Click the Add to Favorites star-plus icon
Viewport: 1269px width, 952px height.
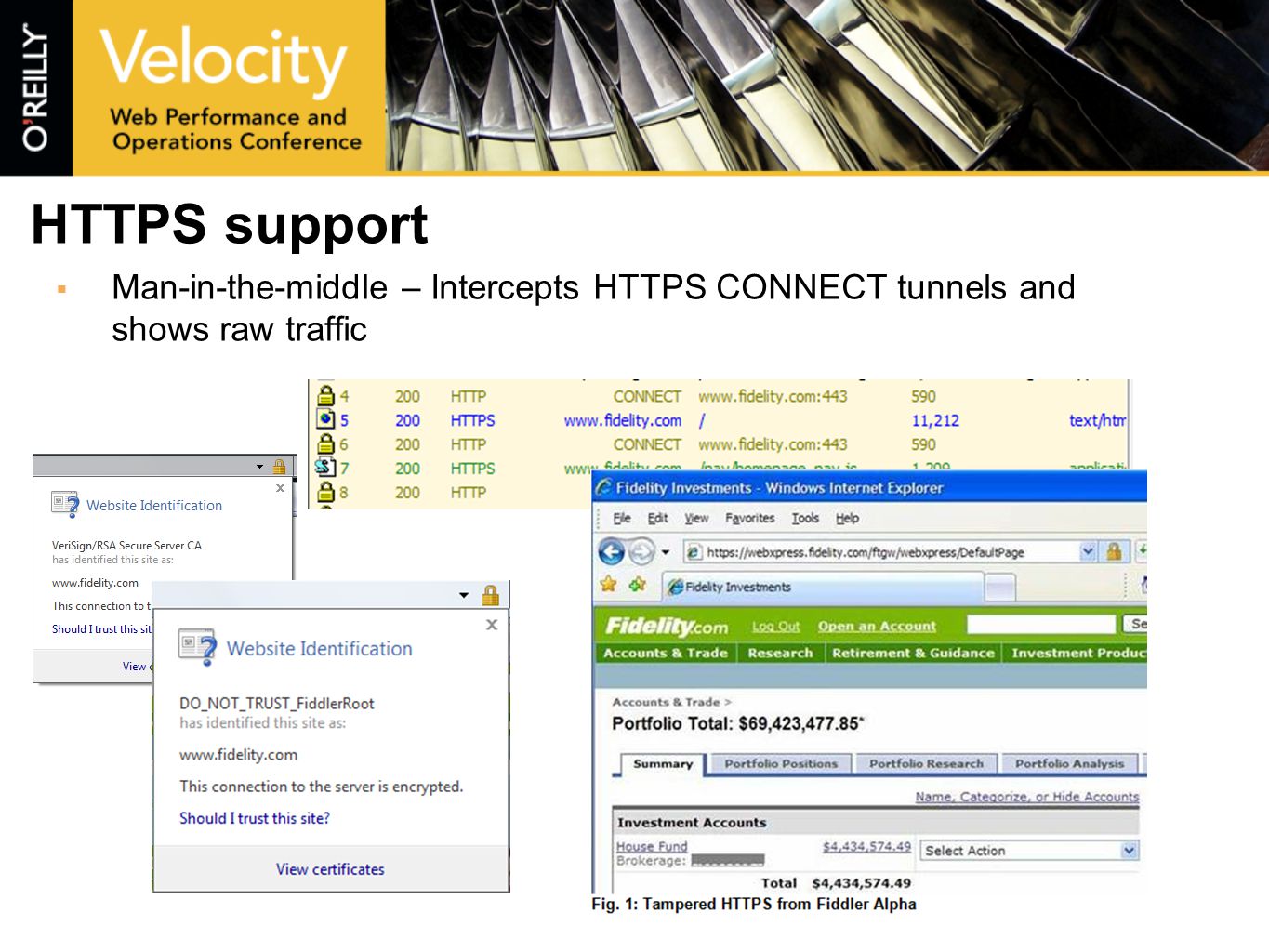(x=638, y=585)
